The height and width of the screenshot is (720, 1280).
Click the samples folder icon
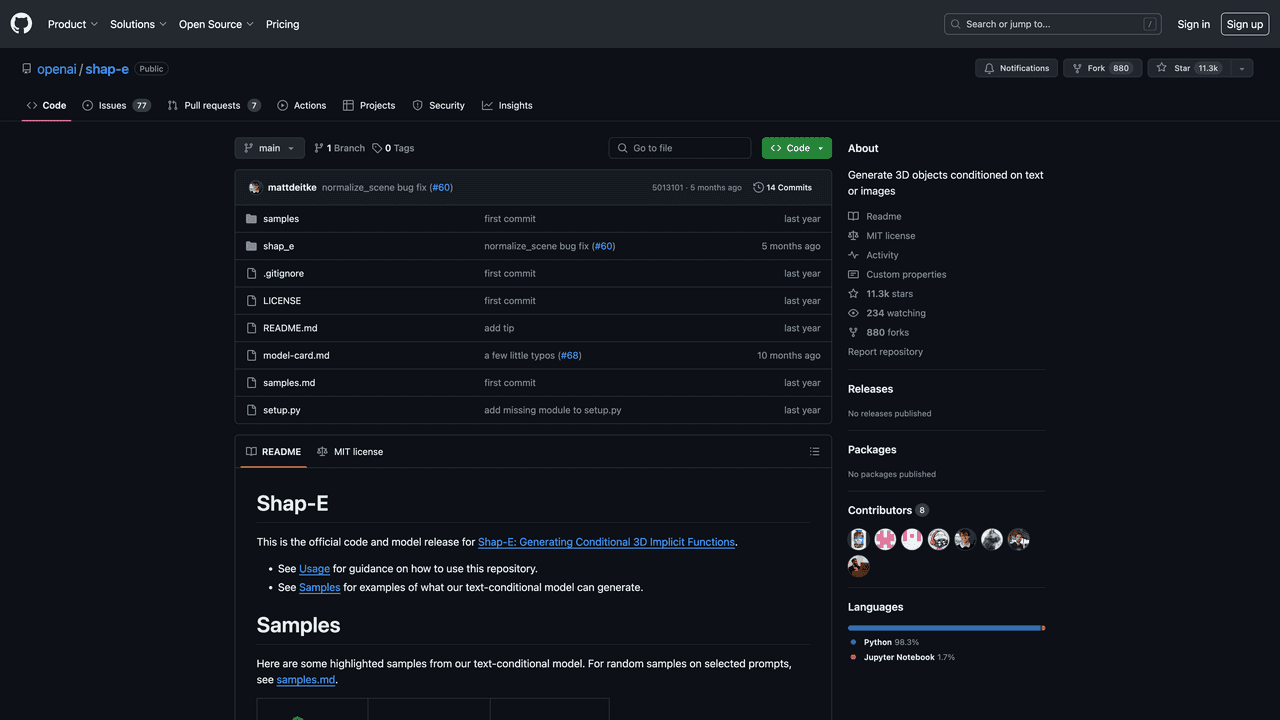(252, 219)
